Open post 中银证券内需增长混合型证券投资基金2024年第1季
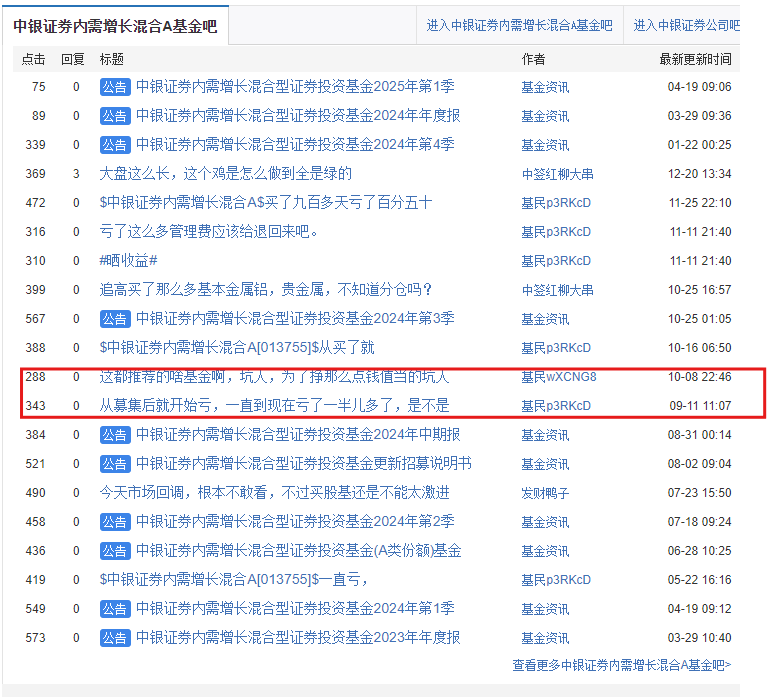The width and height of the screenshot is (767, 697). pos(295,608)
